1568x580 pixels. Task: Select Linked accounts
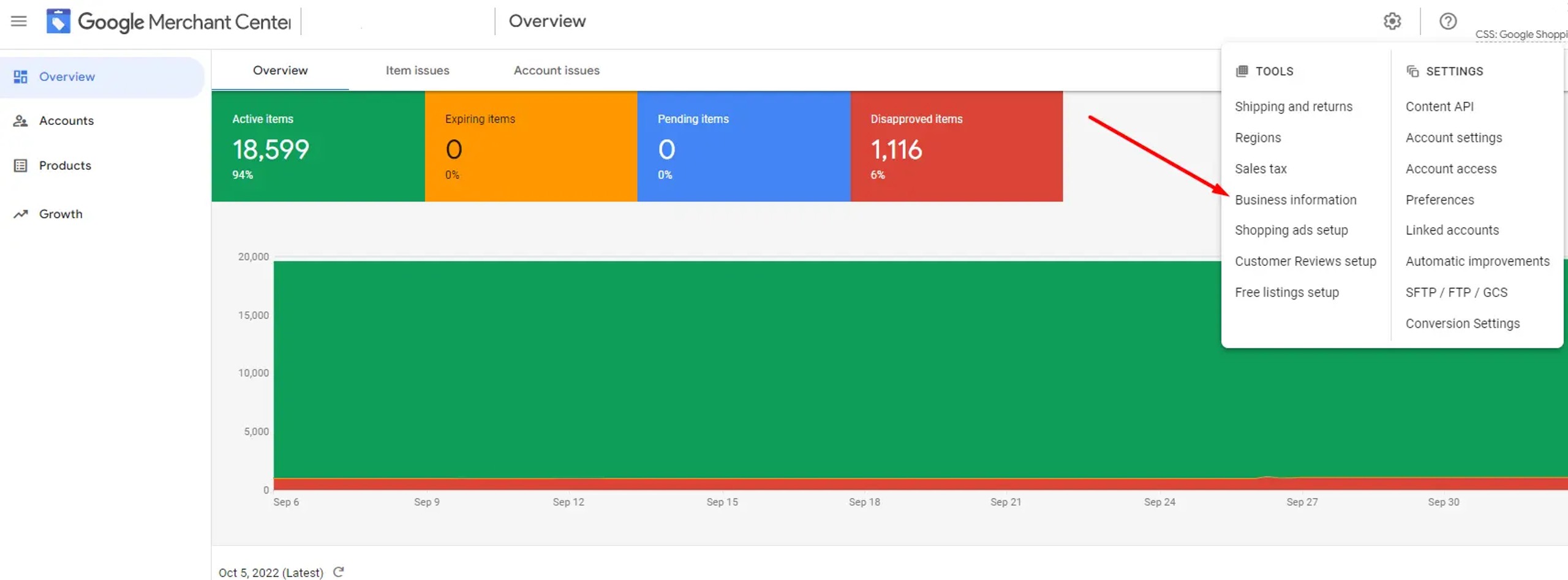click(x=1452, y=230)
